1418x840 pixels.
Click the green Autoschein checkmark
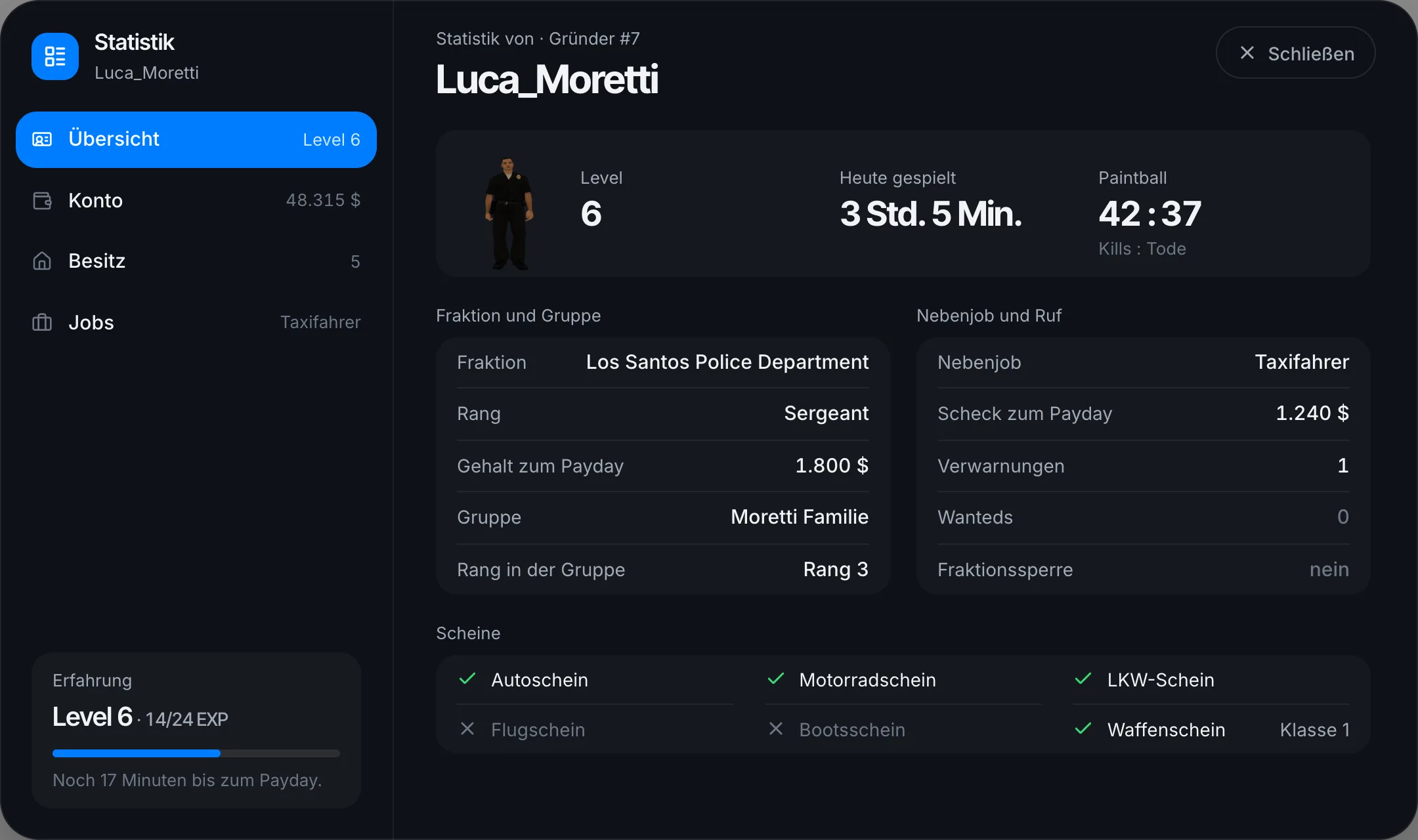pos(467,679)
